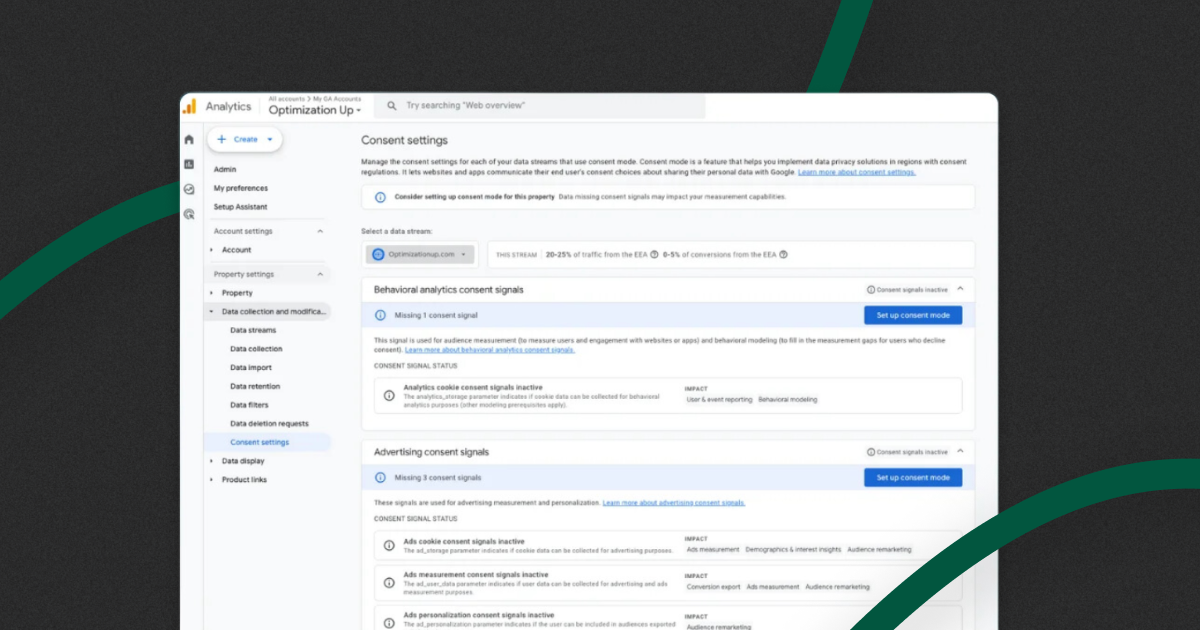
Task: Collapse Data collection and modification item
Action: tap(212, 312)
